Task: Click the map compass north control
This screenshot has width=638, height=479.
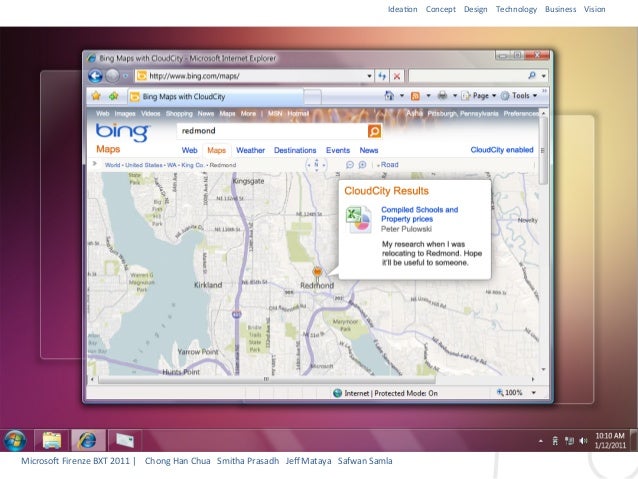Action: pyautogui.click(x=316, y=164)
